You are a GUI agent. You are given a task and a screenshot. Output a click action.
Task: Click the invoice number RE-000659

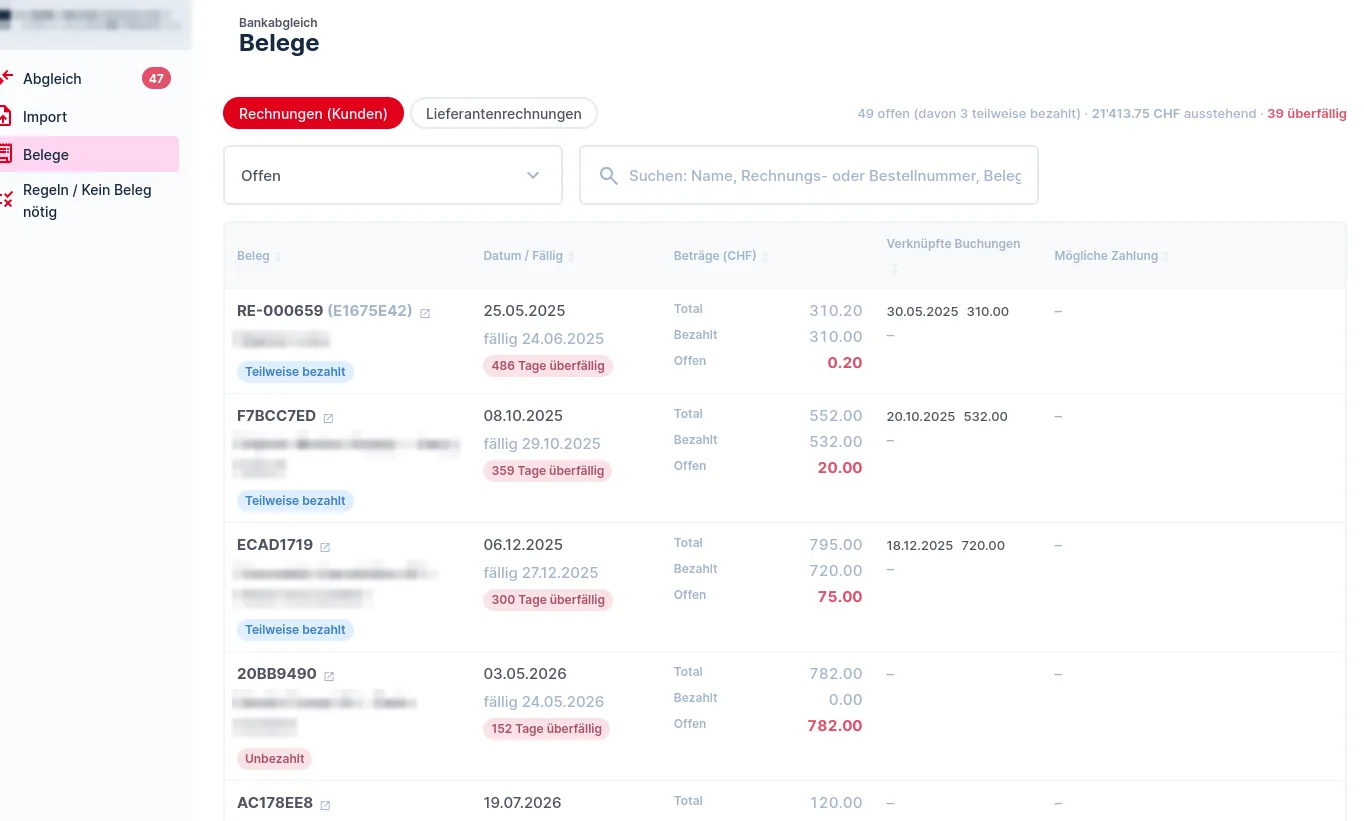coord(280,311)
